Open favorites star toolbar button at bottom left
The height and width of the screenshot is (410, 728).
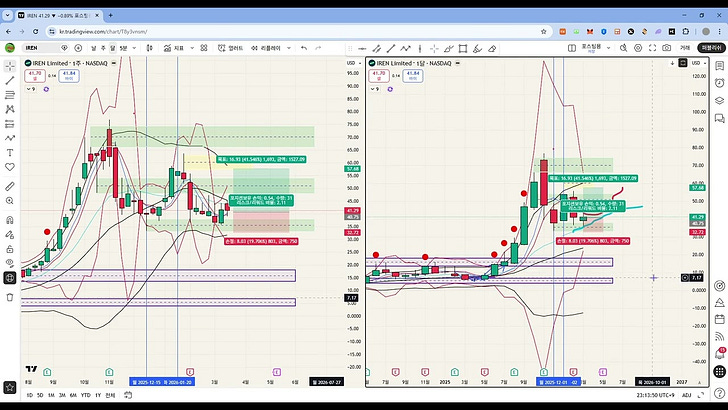click(x=10, y=387)
